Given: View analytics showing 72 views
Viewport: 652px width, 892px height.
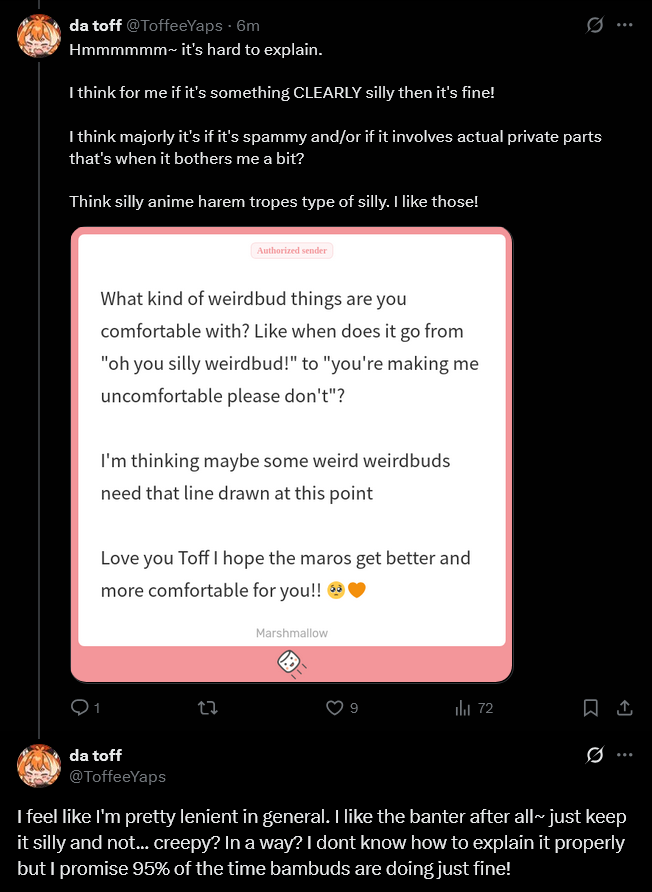Looking at the screenshot, I should pyautogui.click(x=464, y=708).
